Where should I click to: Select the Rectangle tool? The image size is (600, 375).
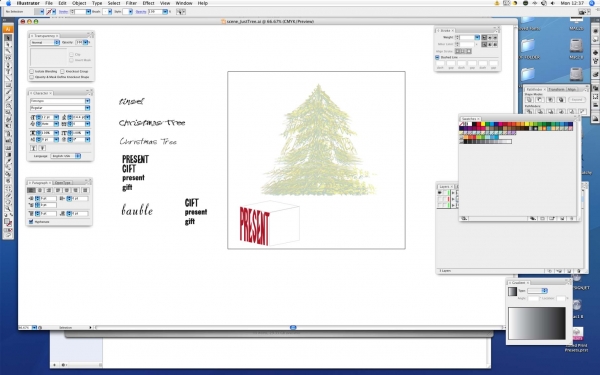pos(8,84)
